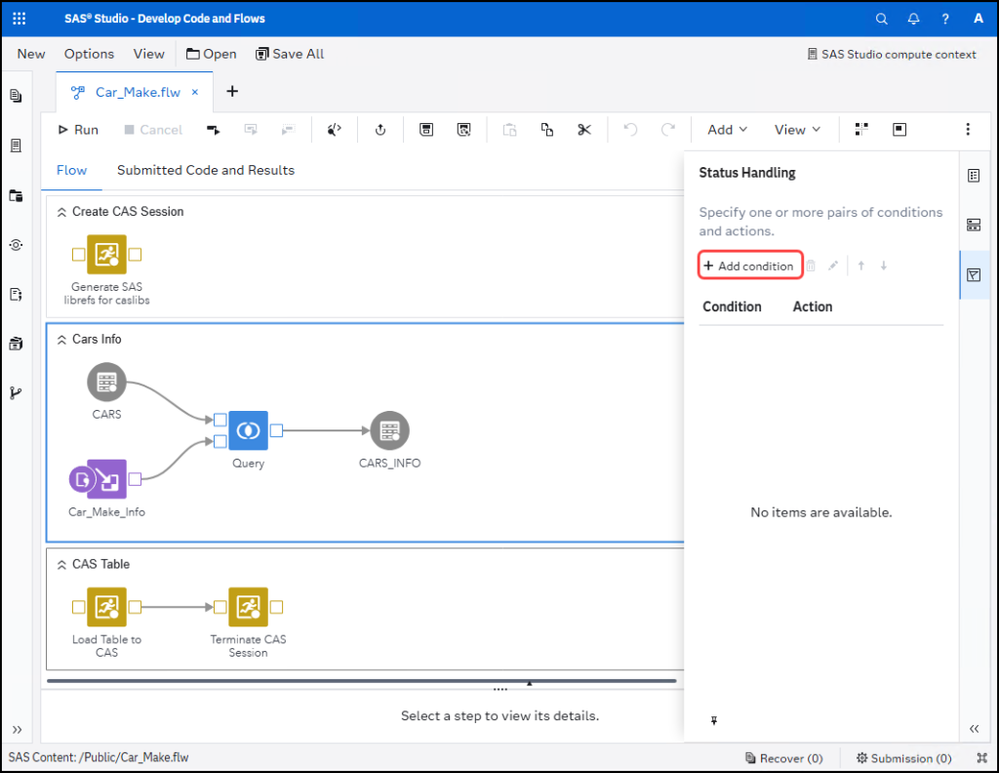This screenshot has height=773, width=999.
Task: Click the cut scissors icon
Action: click(x=584, y=130)
